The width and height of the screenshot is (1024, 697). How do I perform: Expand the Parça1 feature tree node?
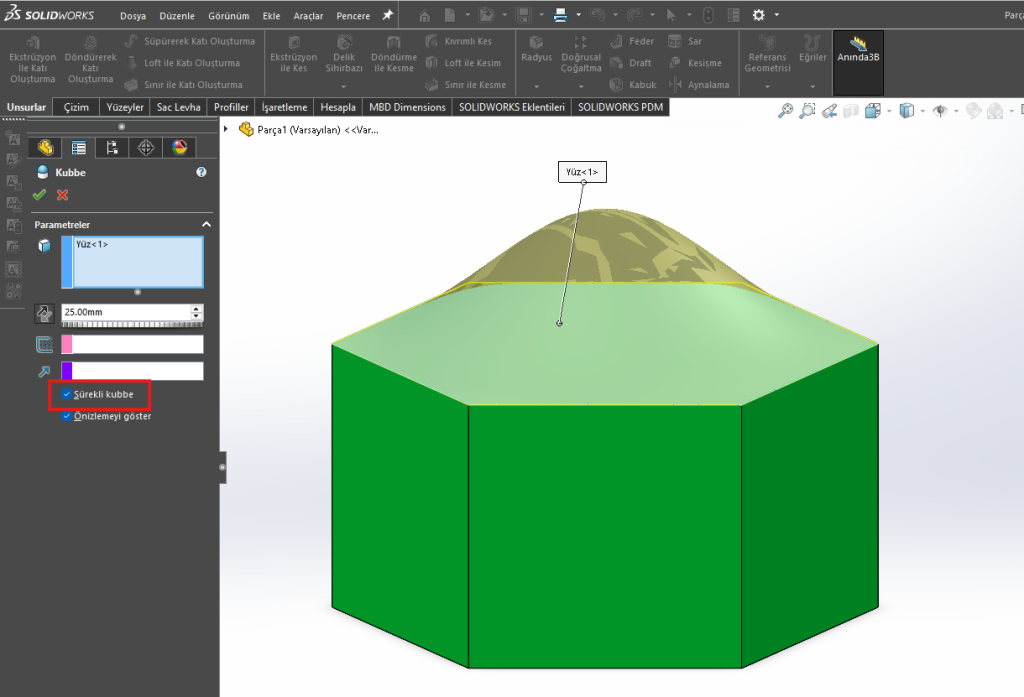[x=227, y=129]
